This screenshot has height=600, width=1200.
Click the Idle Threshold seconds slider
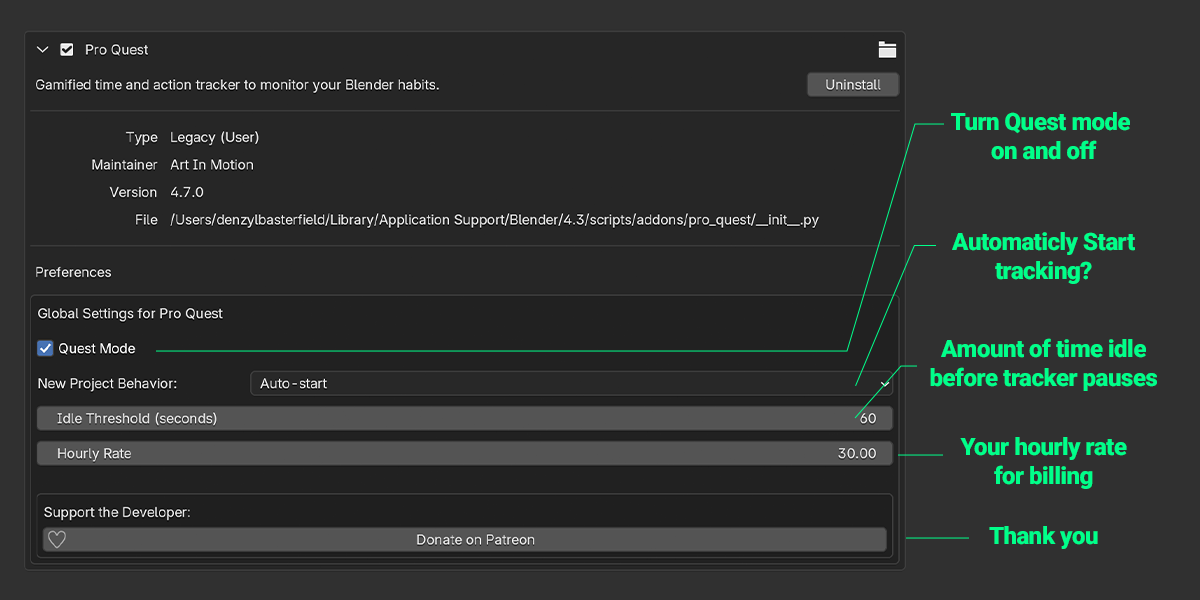coord(465,418)
